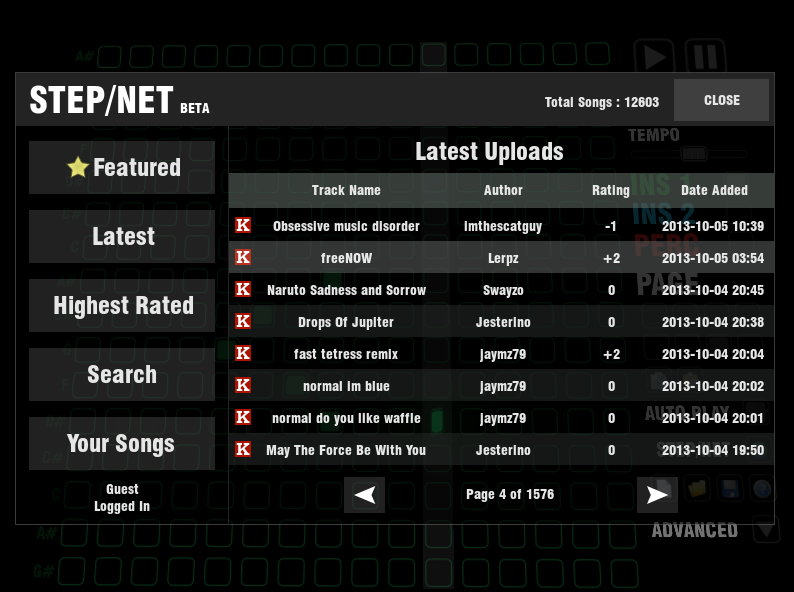Close the STEP/NET dialog
Screen dimensions: 794x592
click(x=721, y=100)
